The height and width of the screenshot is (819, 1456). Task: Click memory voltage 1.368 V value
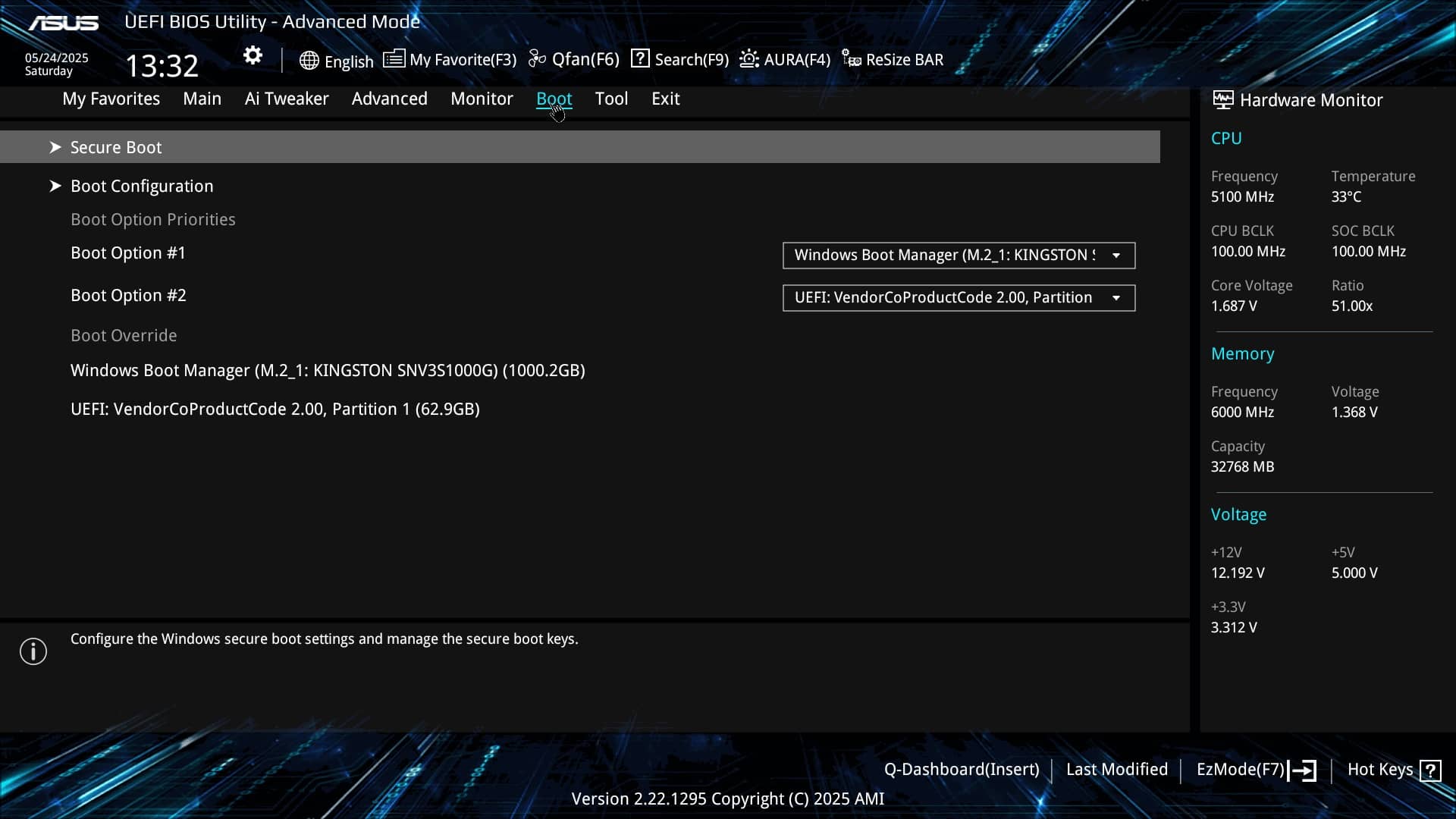point(1354,412)
